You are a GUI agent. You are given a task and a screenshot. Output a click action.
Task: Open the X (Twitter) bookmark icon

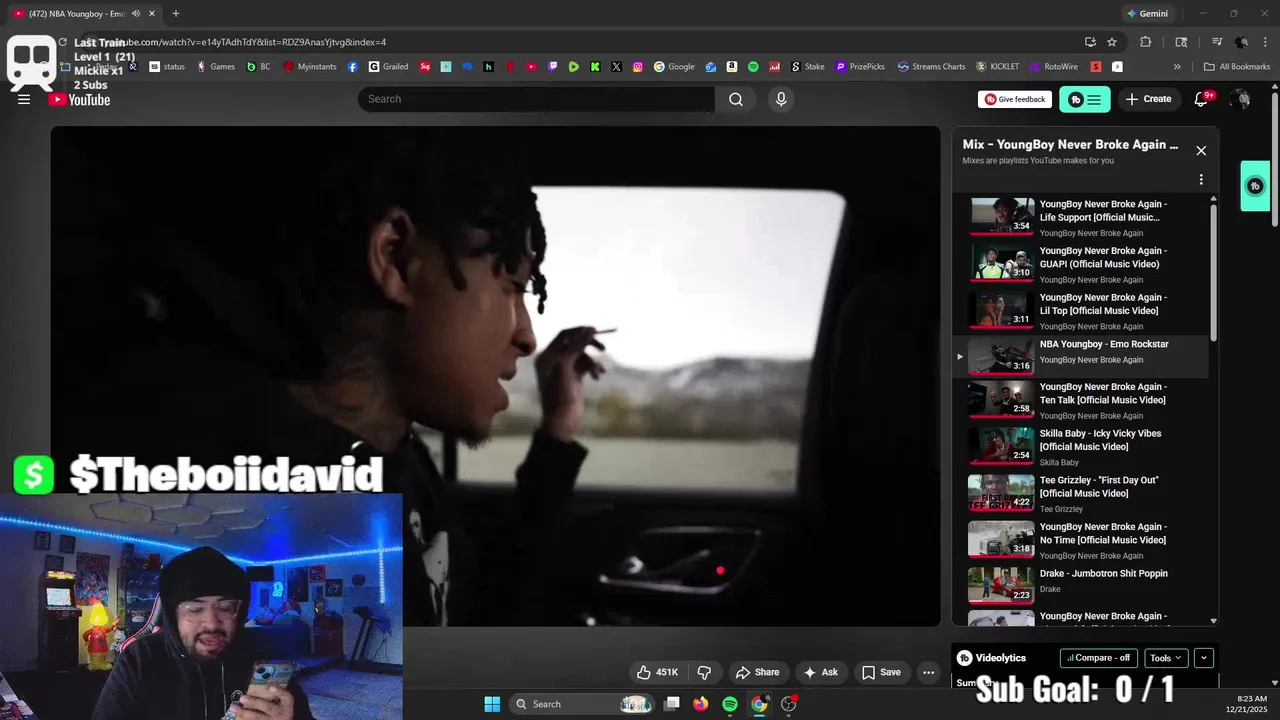tap(616, 67)
